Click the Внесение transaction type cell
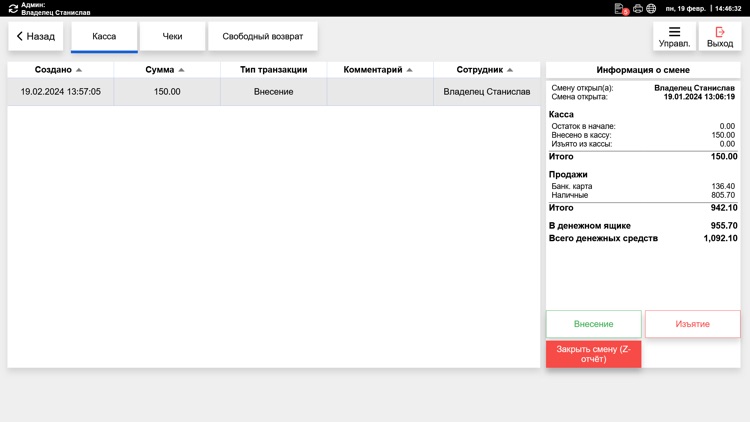 click(274, 91)
